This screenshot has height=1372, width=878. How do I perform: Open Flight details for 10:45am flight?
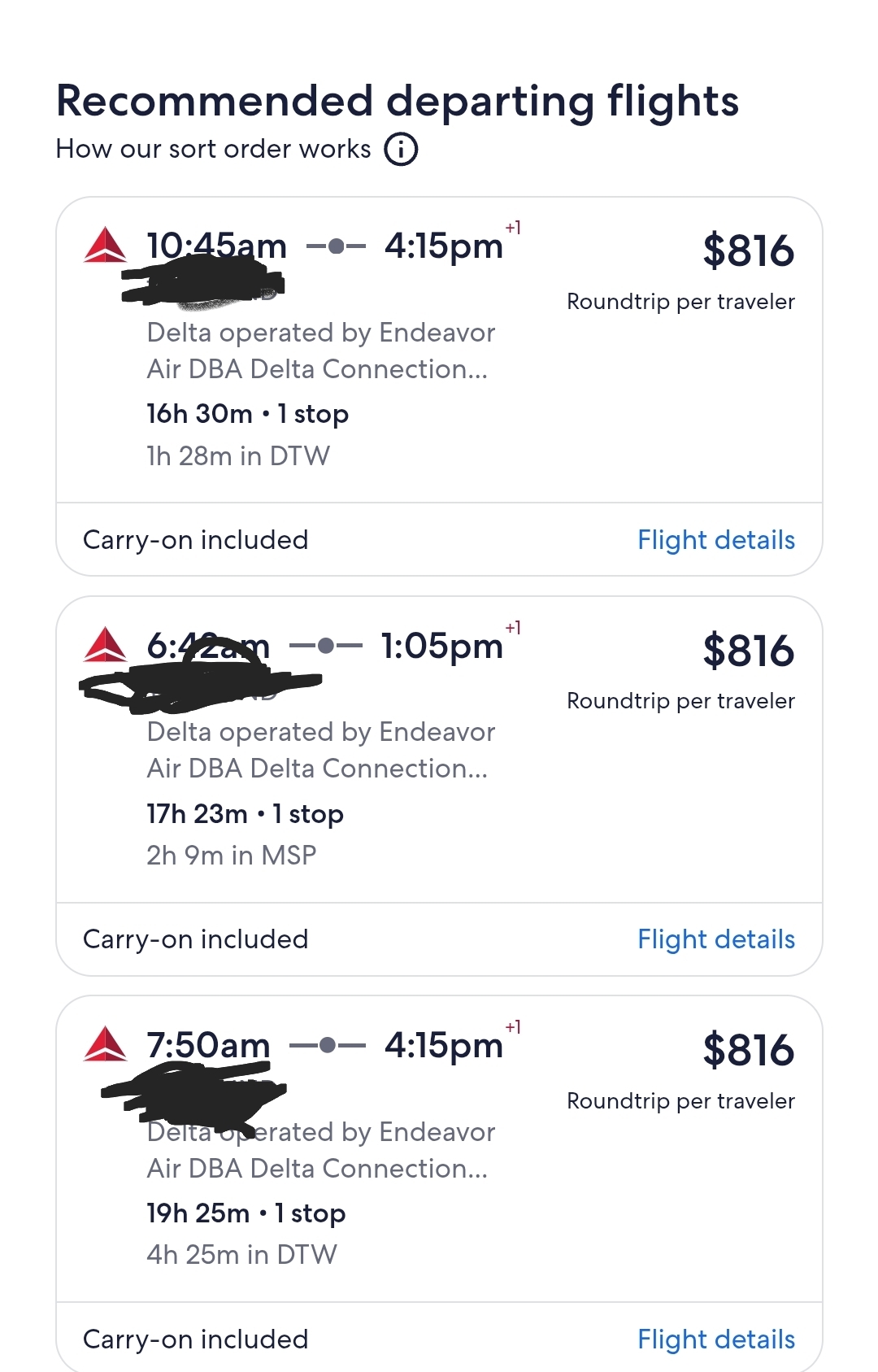tap(716, 540)
